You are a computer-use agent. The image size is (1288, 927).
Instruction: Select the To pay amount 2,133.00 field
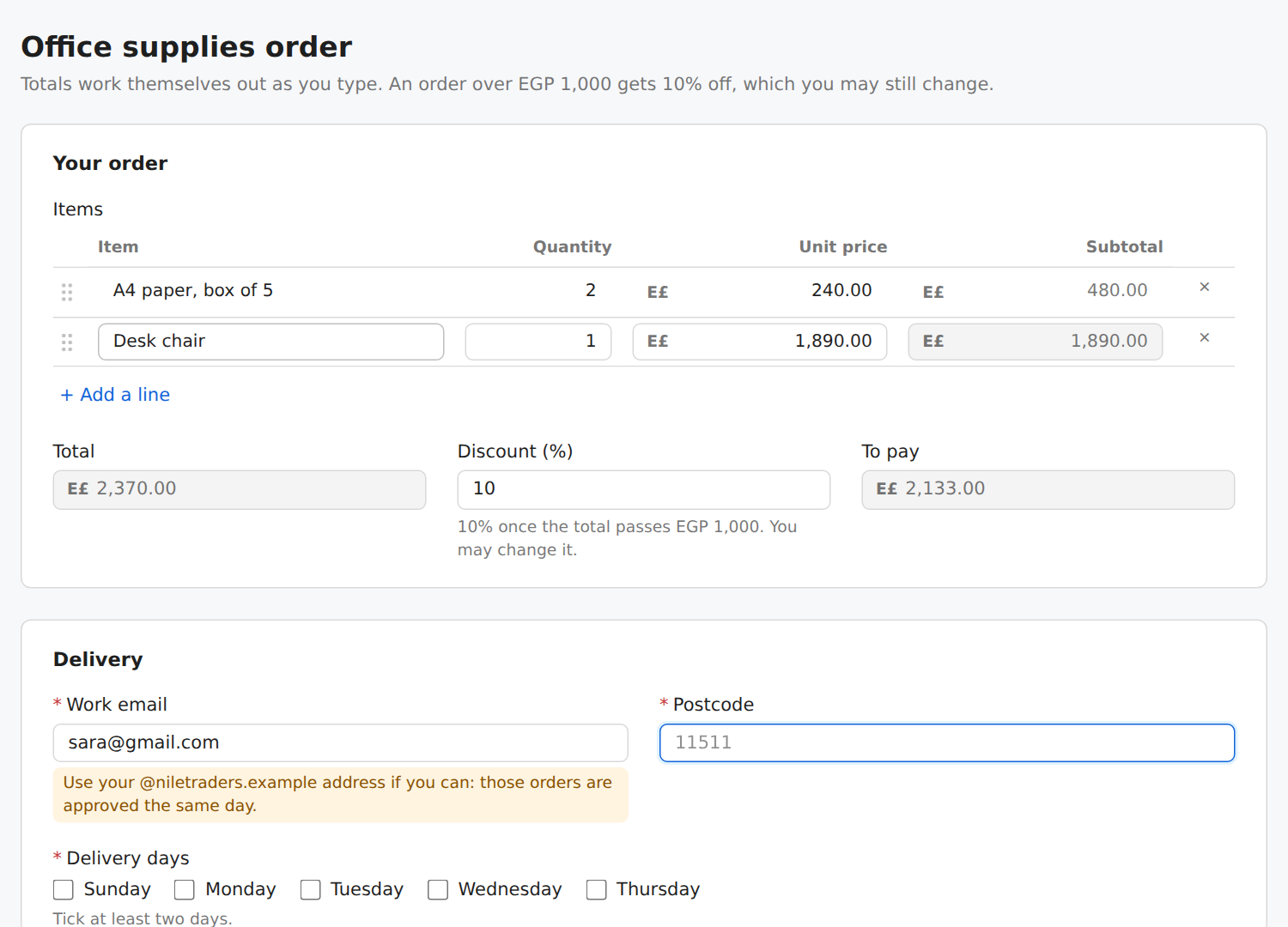1048,489
